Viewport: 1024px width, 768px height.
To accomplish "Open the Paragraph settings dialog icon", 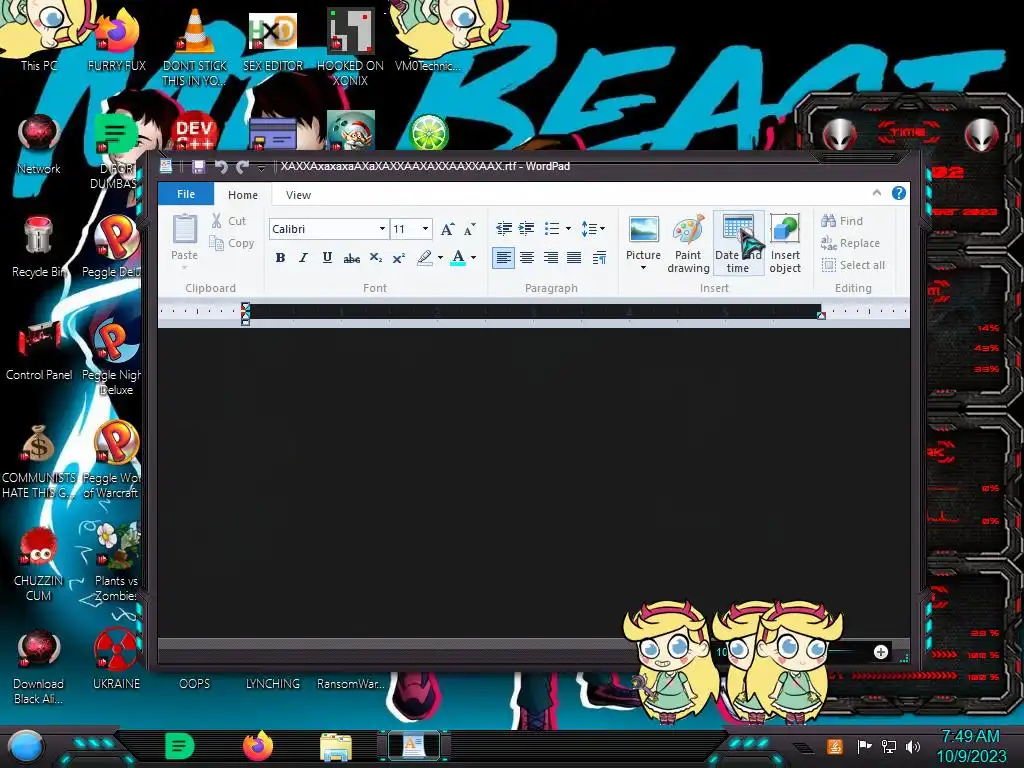I will coord(599,258).
